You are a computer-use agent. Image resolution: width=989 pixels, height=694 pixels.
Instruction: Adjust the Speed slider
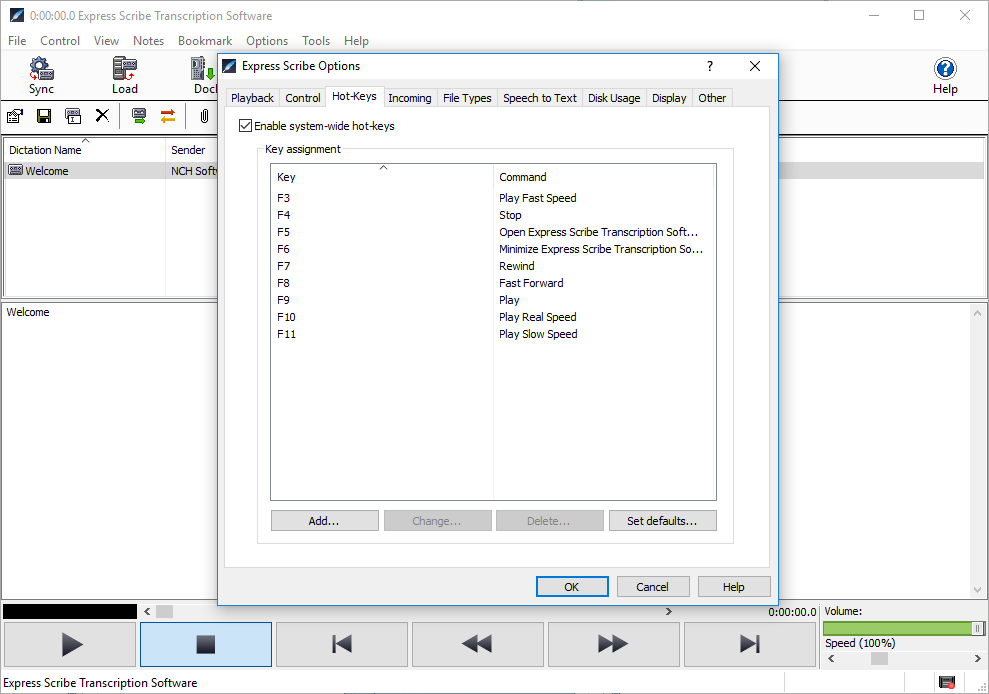pos(879,658)
